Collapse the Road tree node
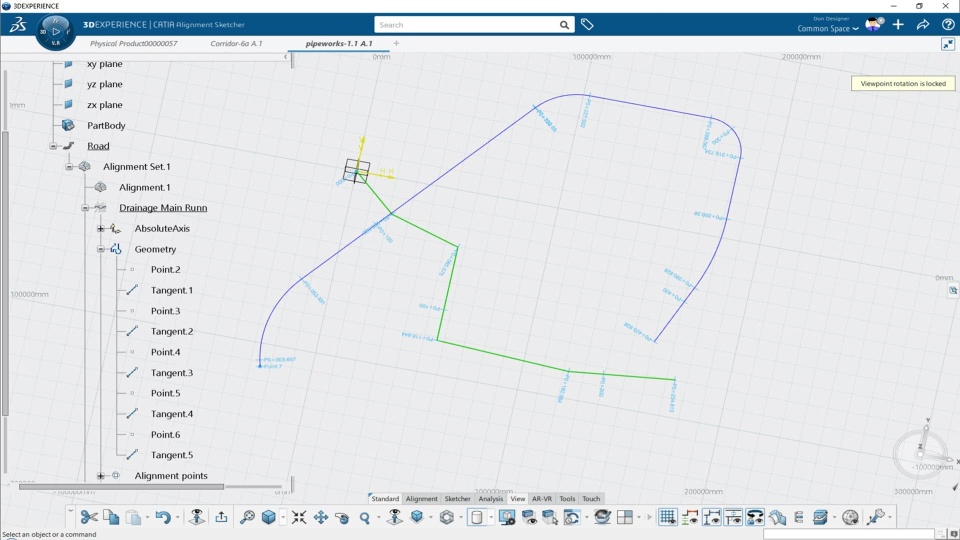 click(x=53, y=146)
